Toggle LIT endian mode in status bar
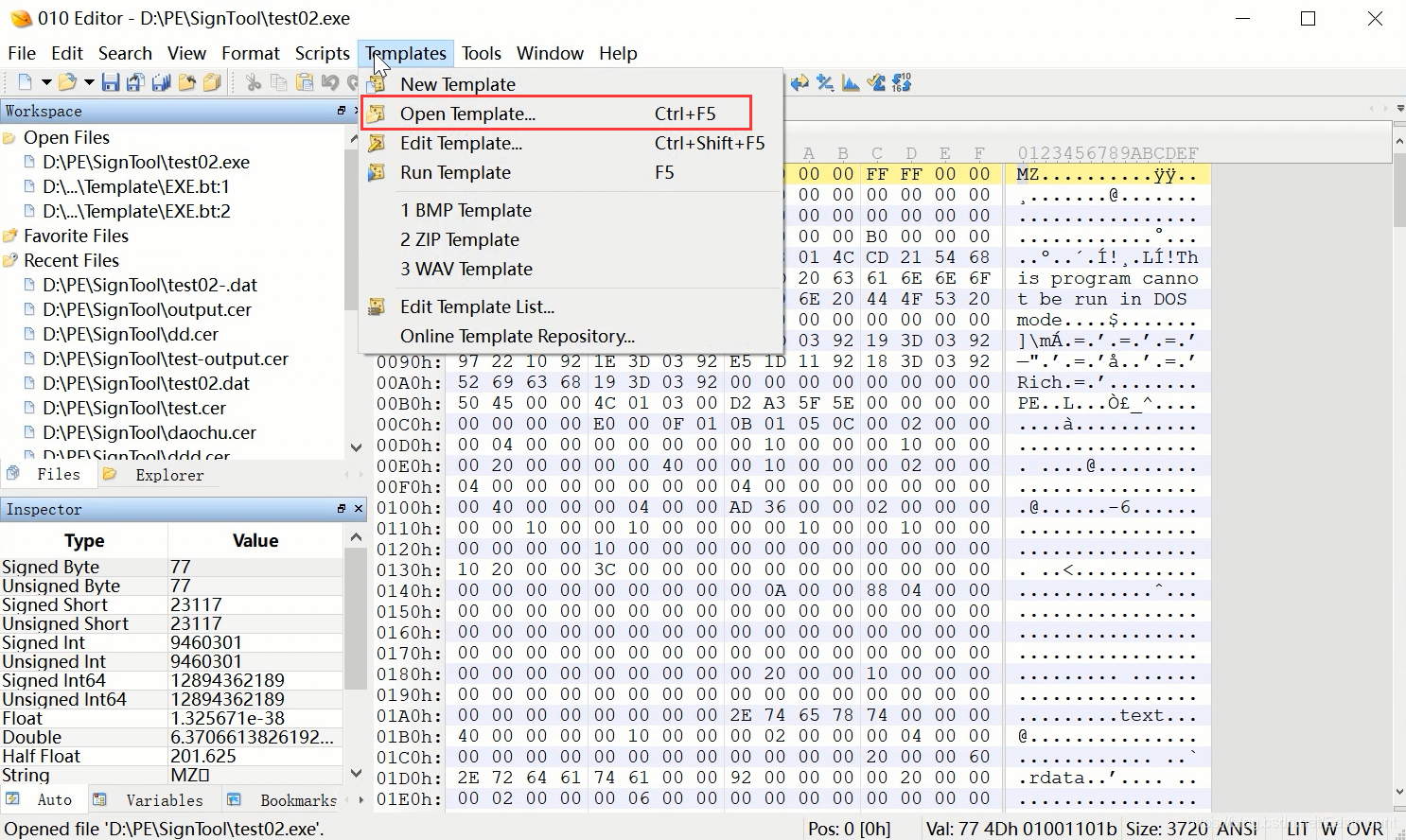Viewport: 1406px width, 840px height. (x=1298, y=829)
